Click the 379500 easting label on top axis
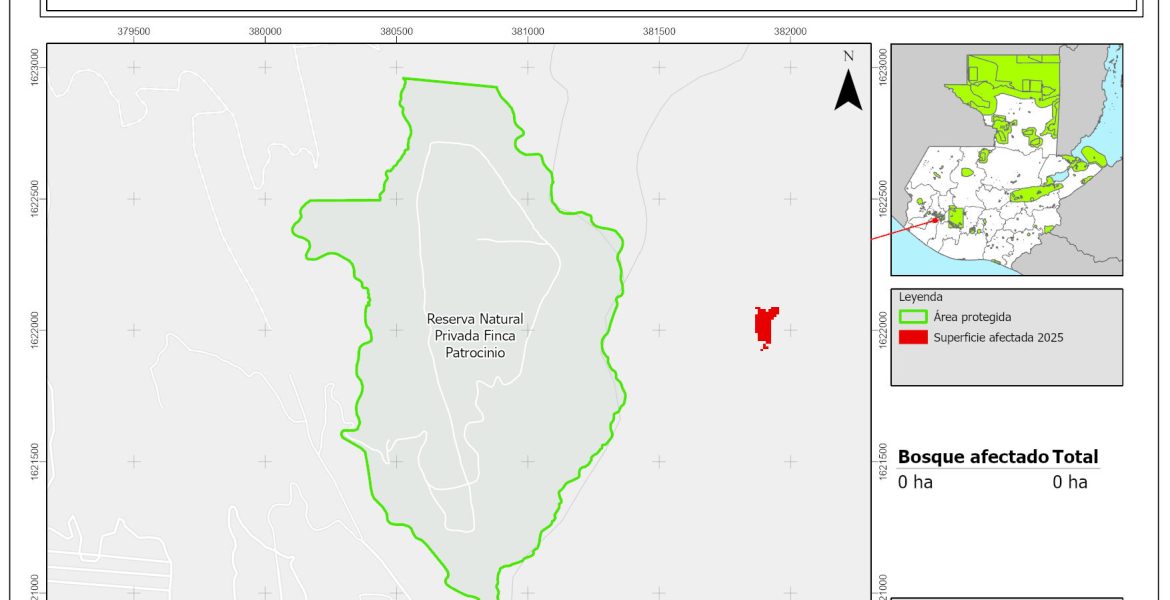 pyautogui.click(x=134, y=32)
